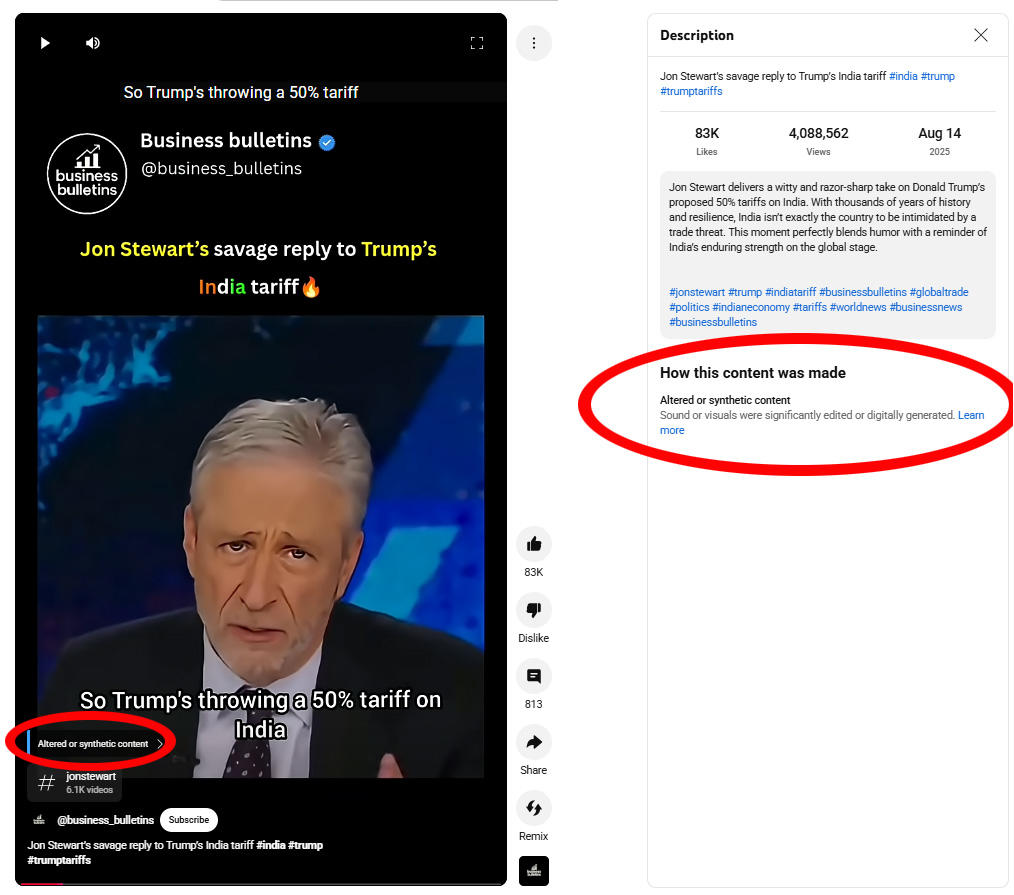The width and height of the screenshot is (1014, 895).
Task: Click channel avatar icon beside @business_bulletins
Action: tap(39, 819)
